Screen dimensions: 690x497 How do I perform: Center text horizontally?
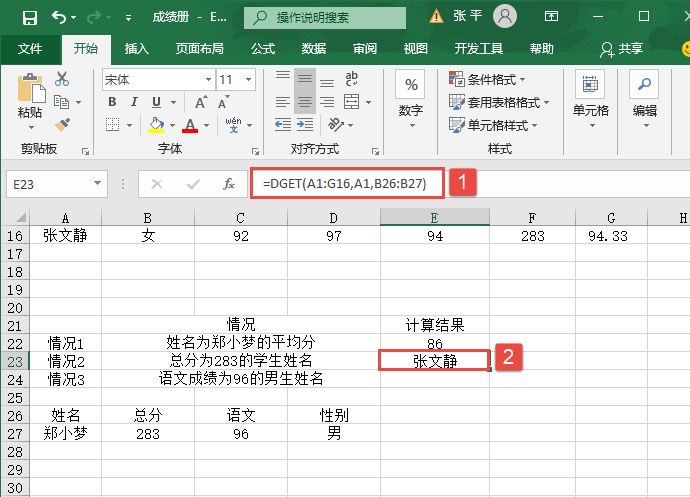(x=305, y=102)
